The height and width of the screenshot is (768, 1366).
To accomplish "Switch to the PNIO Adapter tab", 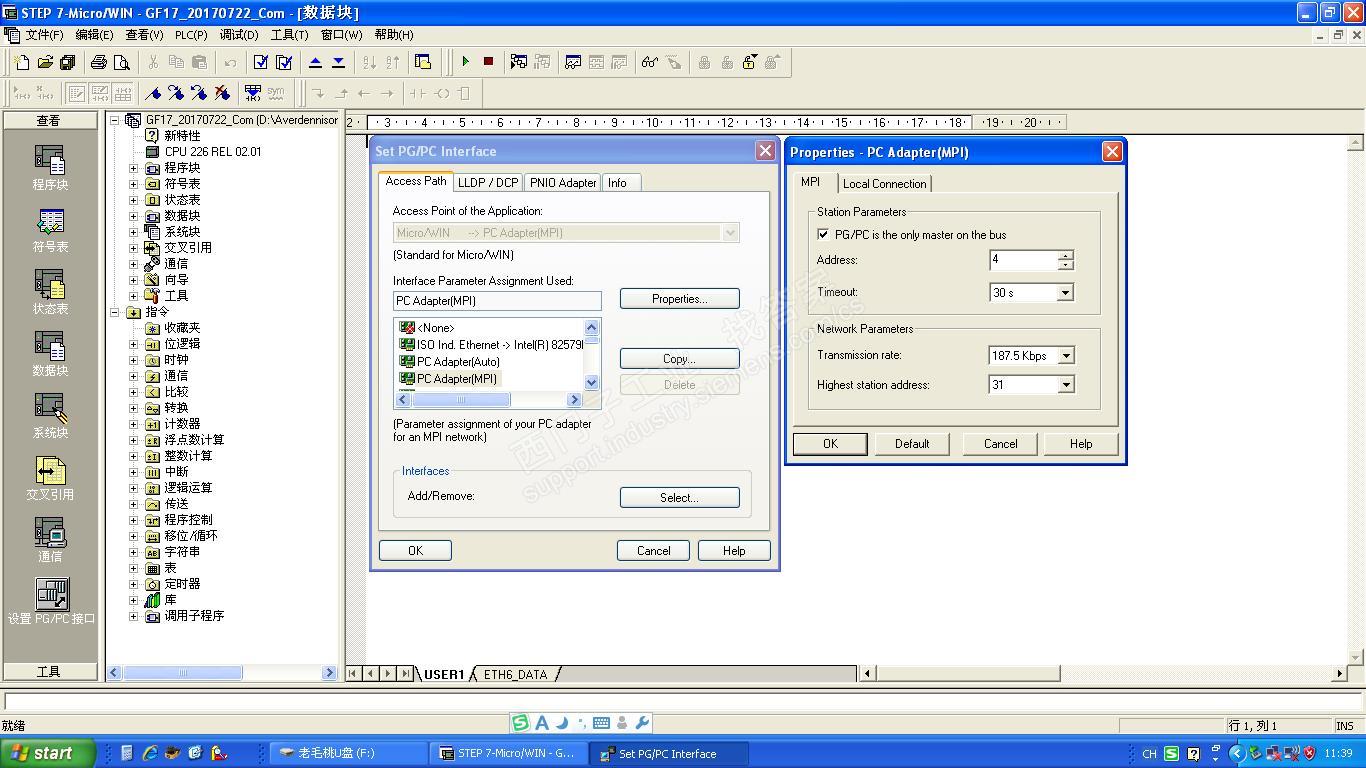I will click(563, 183).
